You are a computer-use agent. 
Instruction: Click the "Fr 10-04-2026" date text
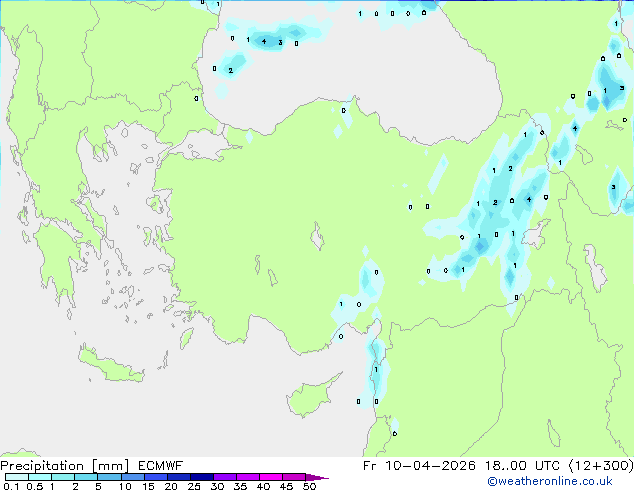pyautogui.click(x=419, y=466)
